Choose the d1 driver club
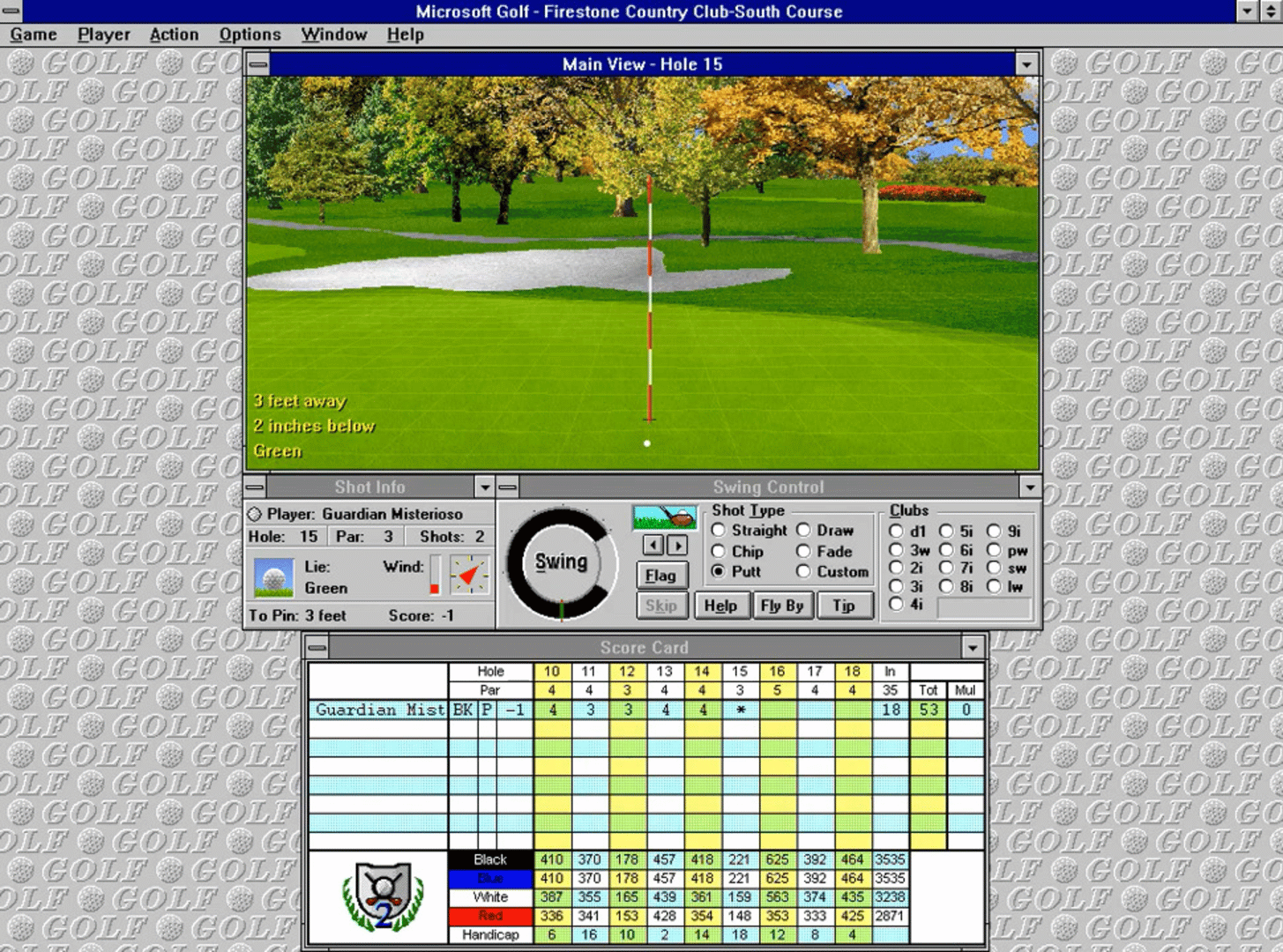Screen dimensions: 1283x952 [907, 532]
